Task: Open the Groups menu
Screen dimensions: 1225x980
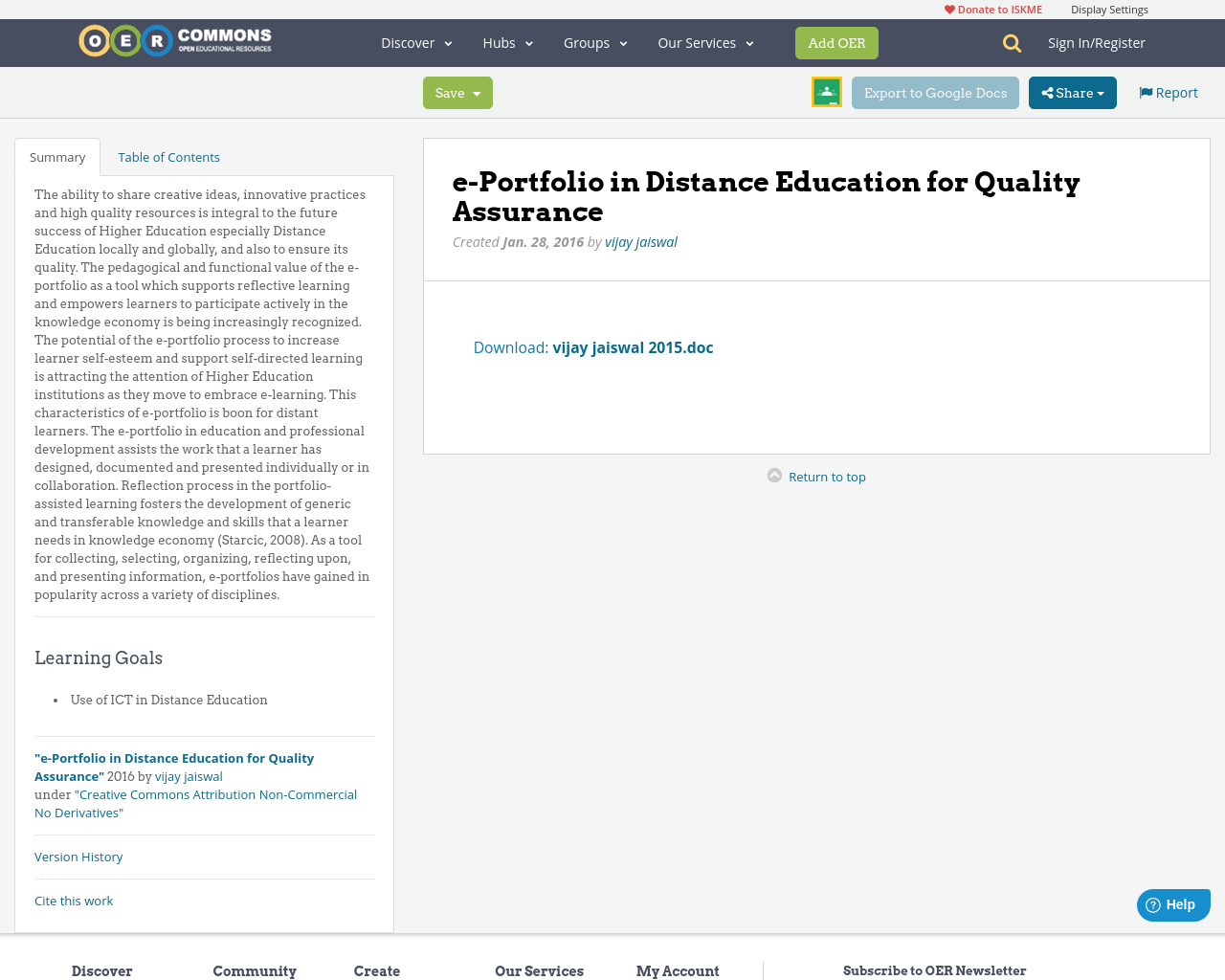Action: click(x=593, y=42)
